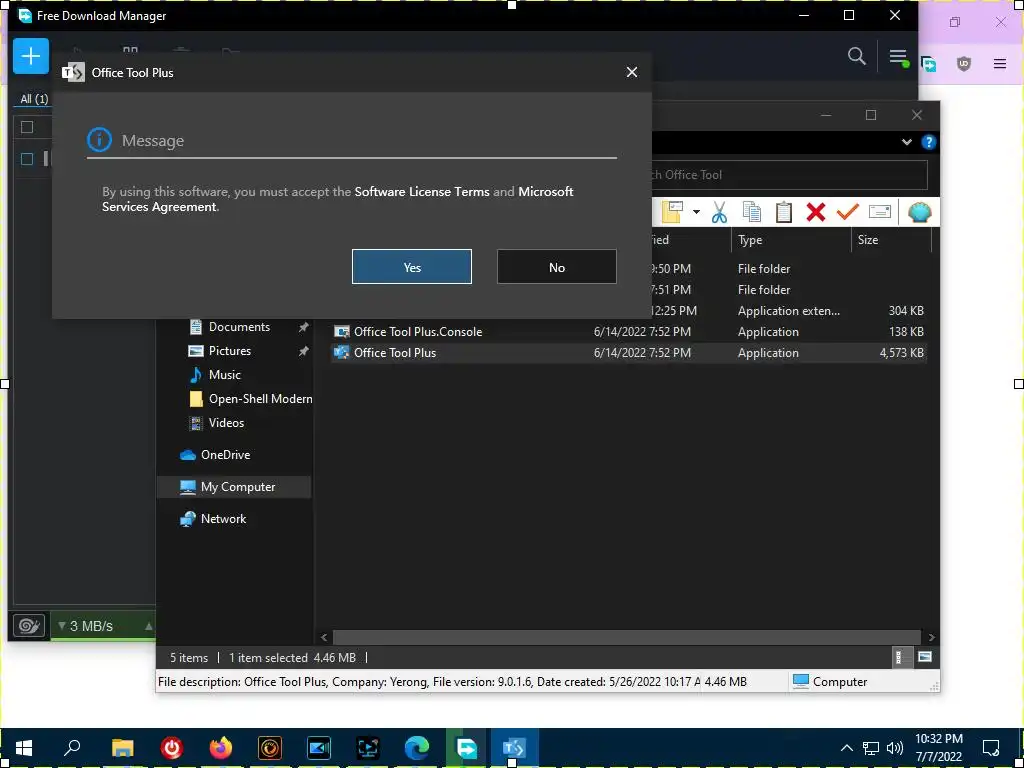Open the network tray icon

[871, 748]
